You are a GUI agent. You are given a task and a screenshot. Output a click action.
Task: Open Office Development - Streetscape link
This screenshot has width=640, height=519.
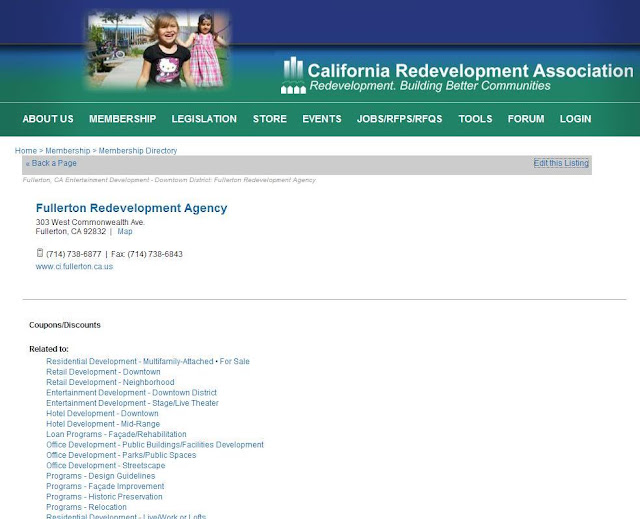click(x=106, y=466)
